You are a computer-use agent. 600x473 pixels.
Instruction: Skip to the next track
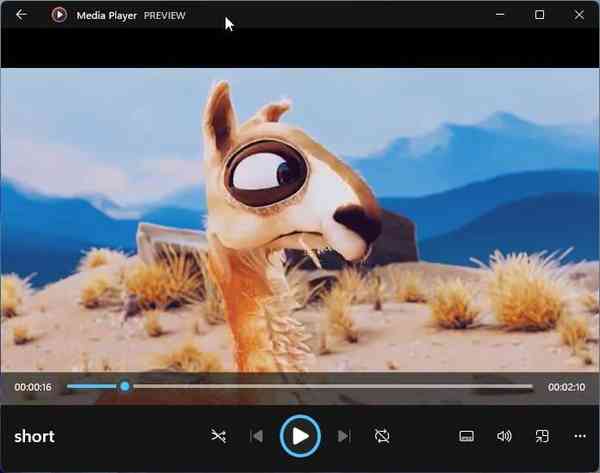coord(344,436)
